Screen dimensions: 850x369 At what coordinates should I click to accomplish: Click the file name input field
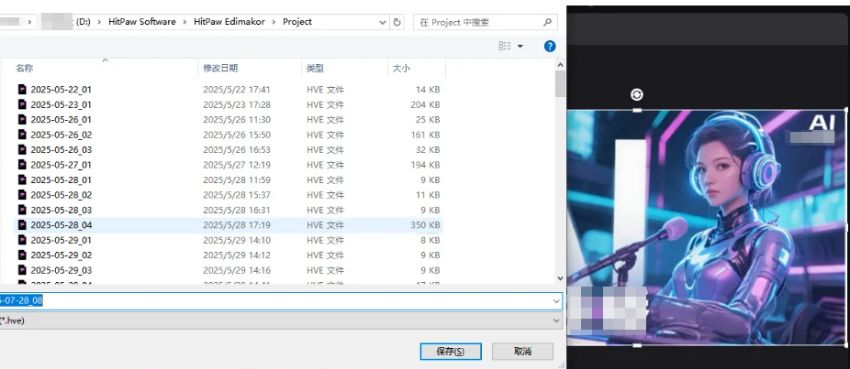[x=281, y=301]
